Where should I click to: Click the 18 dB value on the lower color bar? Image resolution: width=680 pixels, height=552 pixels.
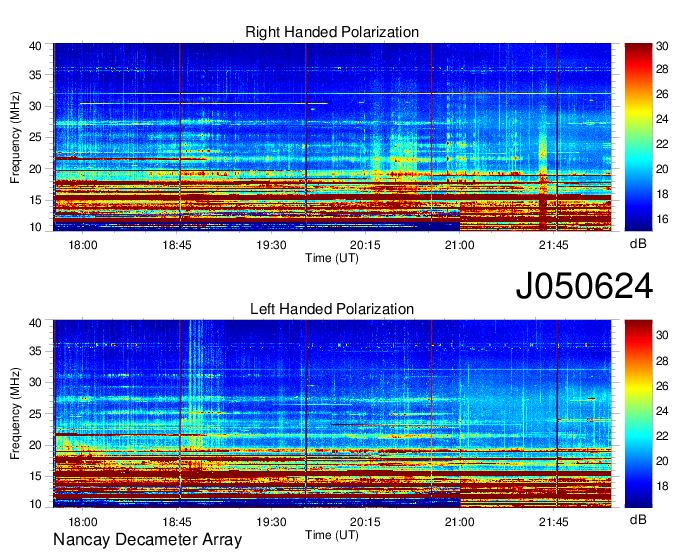coord(662,486)
